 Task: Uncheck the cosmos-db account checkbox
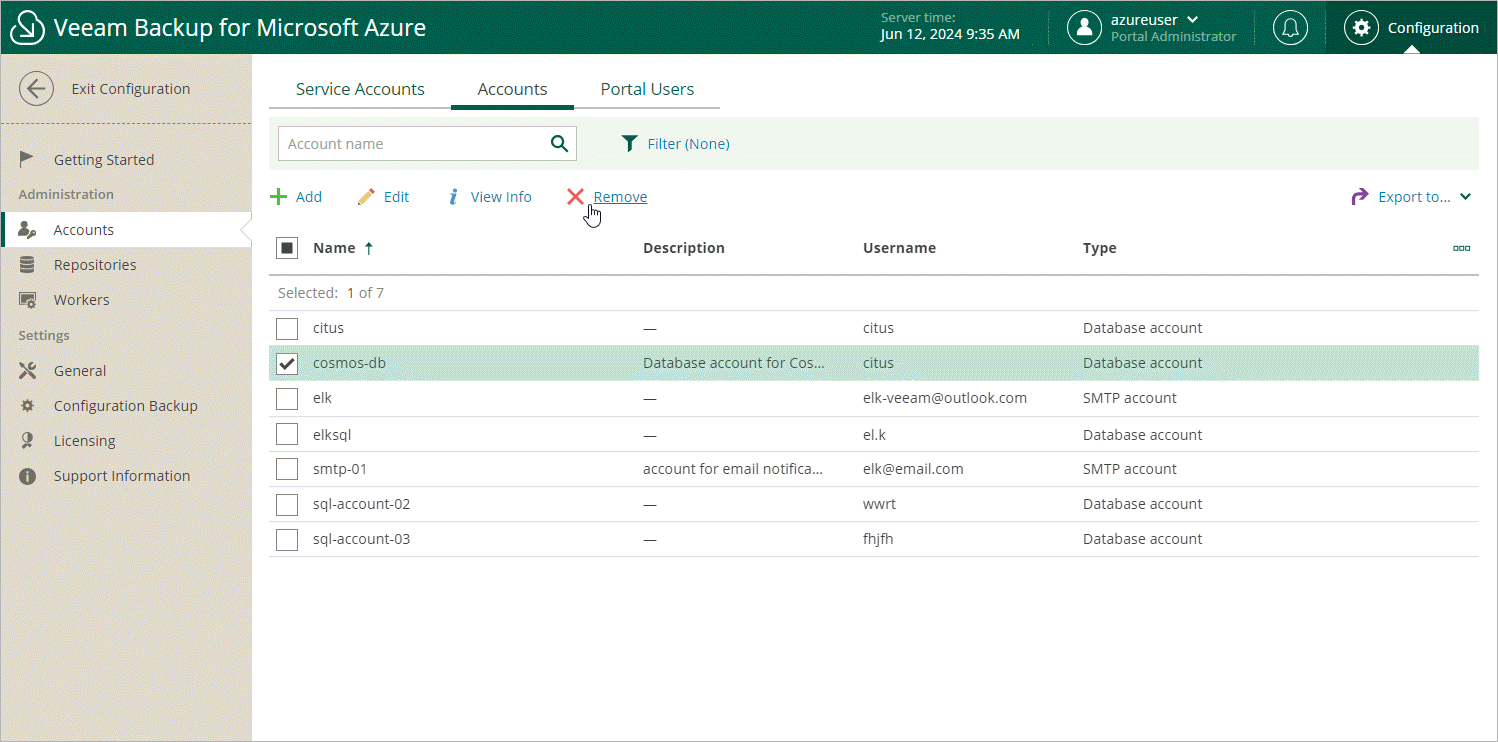tap(287, 363)
